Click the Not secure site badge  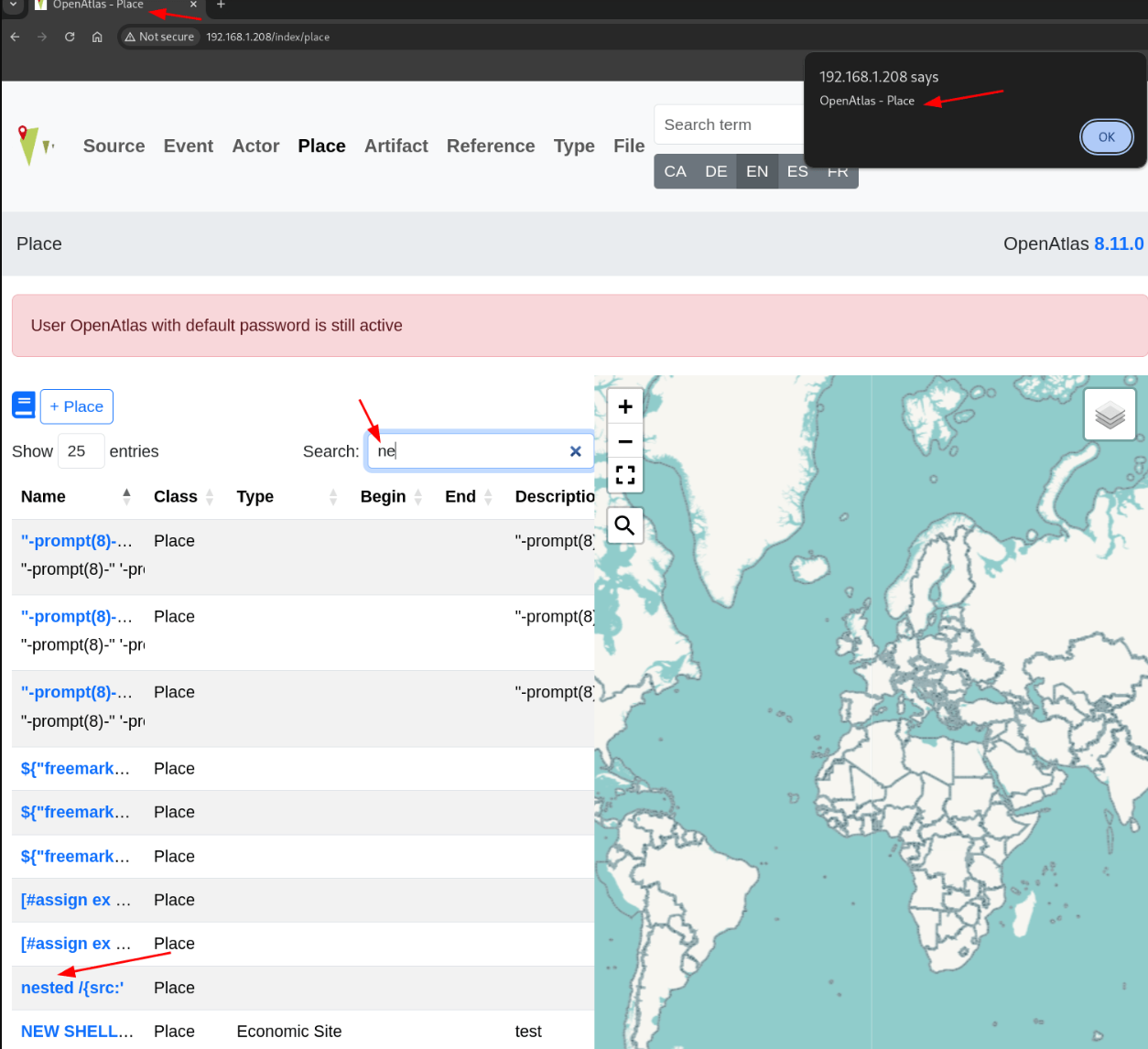[160, 37]
